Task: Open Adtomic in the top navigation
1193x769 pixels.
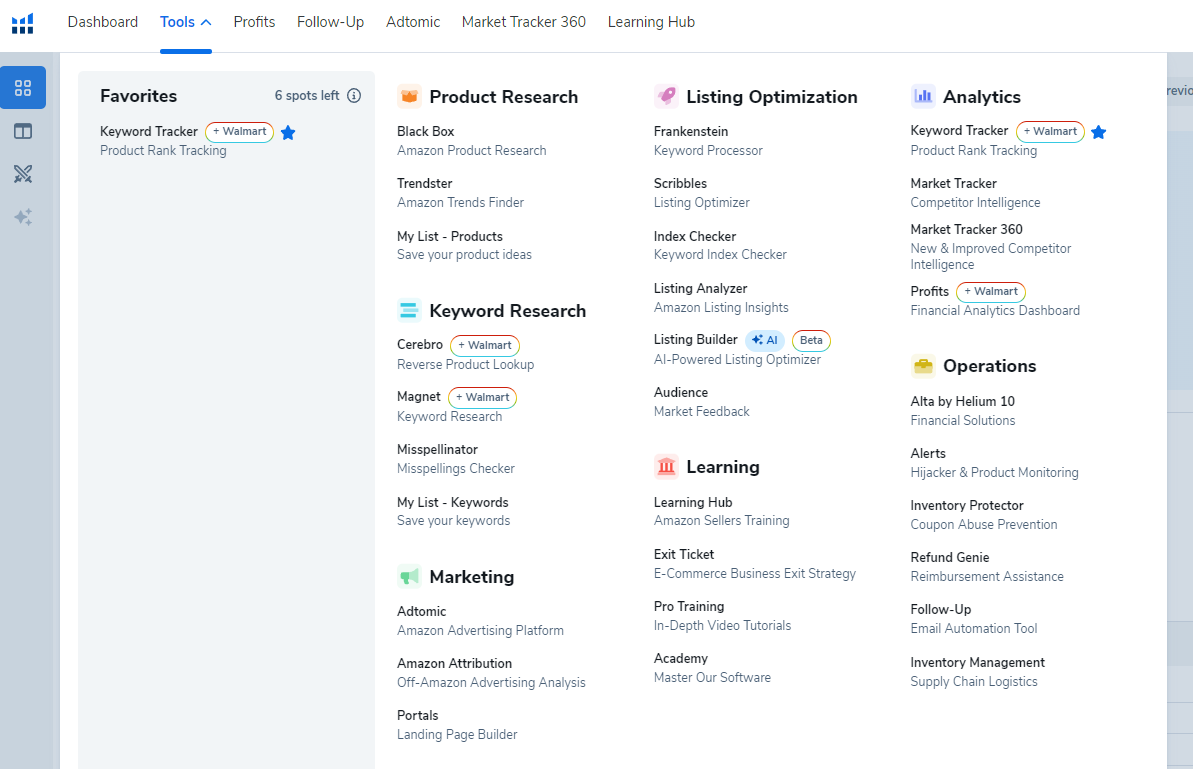Action: [412, 22]
